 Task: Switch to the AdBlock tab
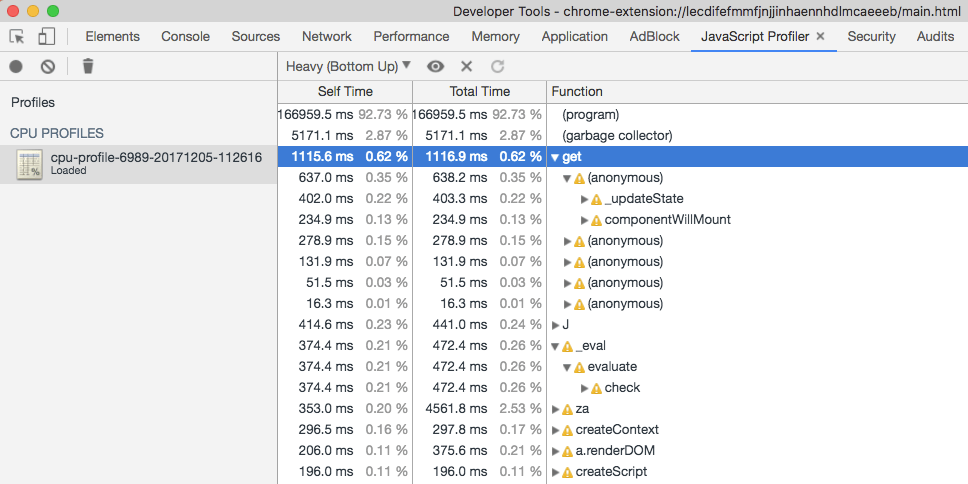click(x=654, y=36)
